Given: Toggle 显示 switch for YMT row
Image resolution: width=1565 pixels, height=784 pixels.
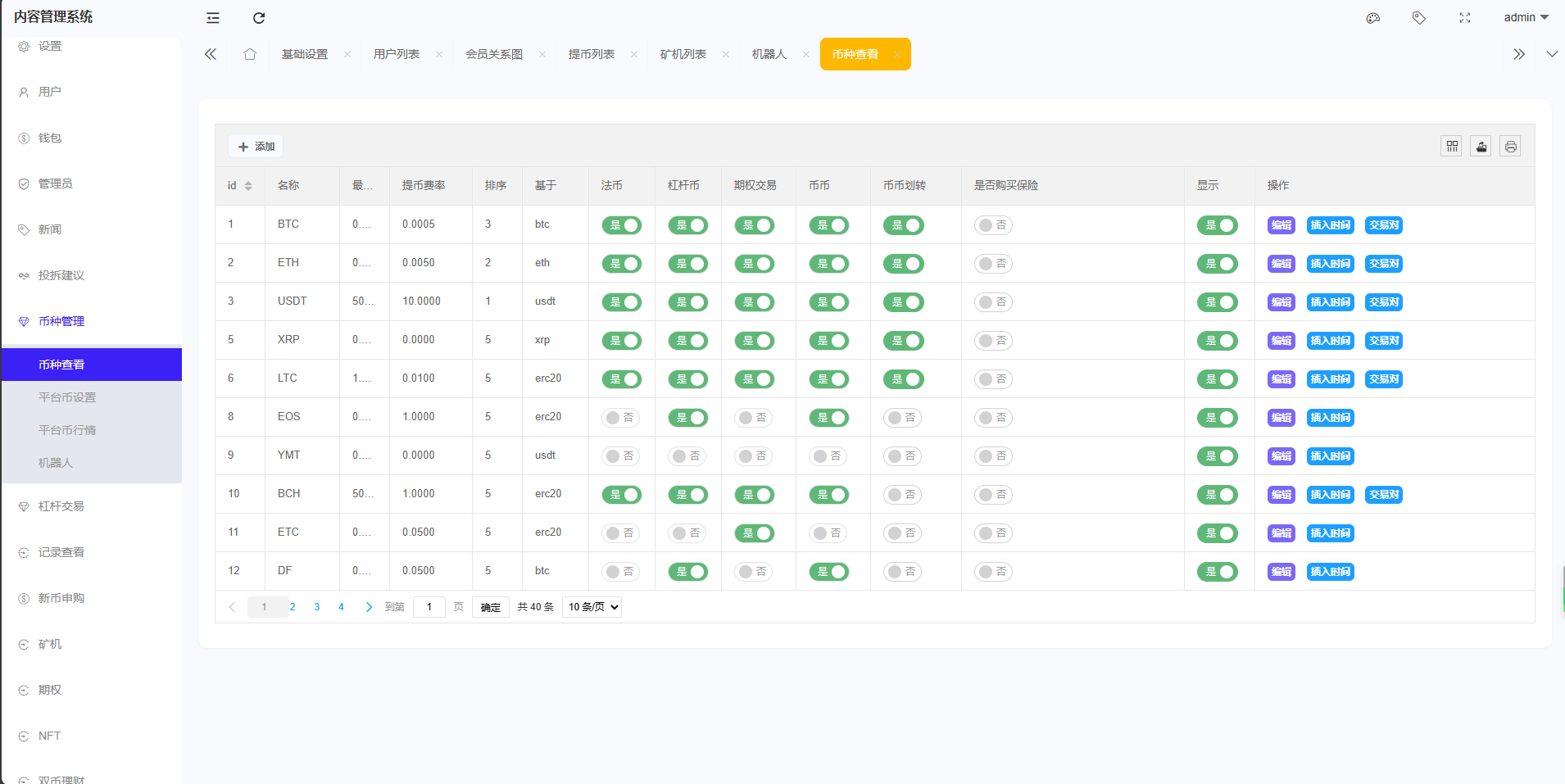Looking at the screenshot, I should [x=1218, y=456].
